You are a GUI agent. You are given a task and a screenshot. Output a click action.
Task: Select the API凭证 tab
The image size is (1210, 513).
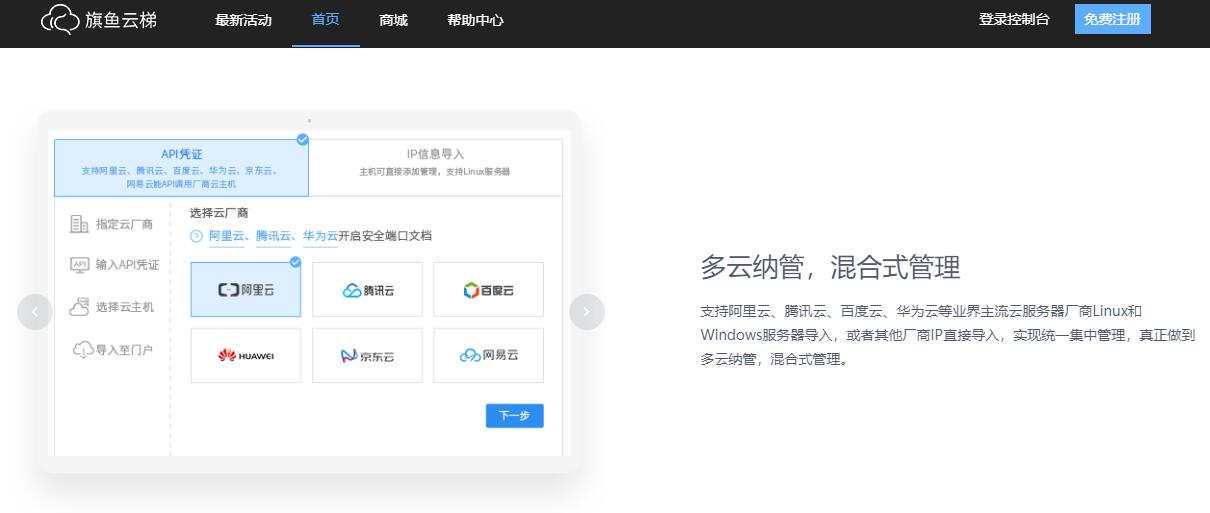pos(181,168)
